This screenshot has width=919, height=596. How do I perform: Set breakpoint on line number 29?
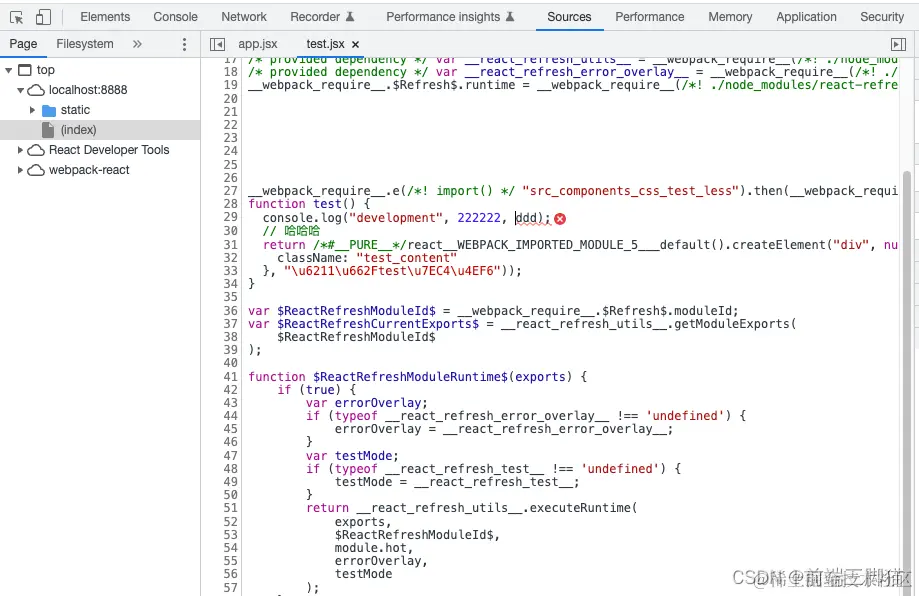pos(230,217)
